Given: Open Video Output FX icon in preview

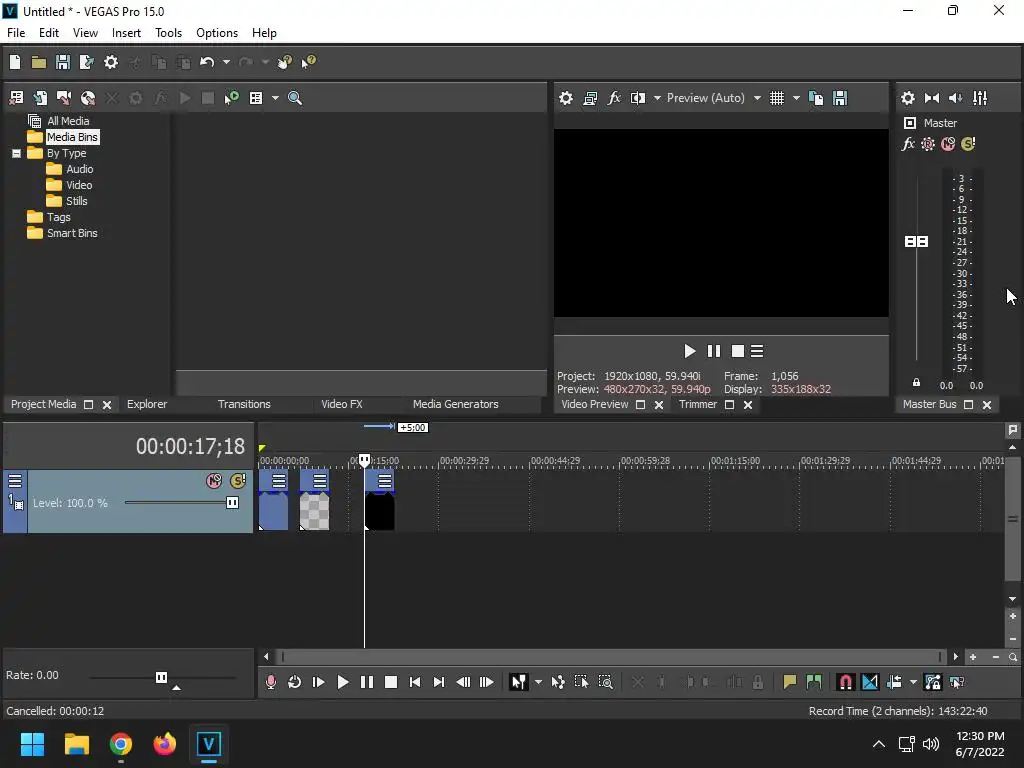Looking at the screenshot, I should tap(614, 98).
